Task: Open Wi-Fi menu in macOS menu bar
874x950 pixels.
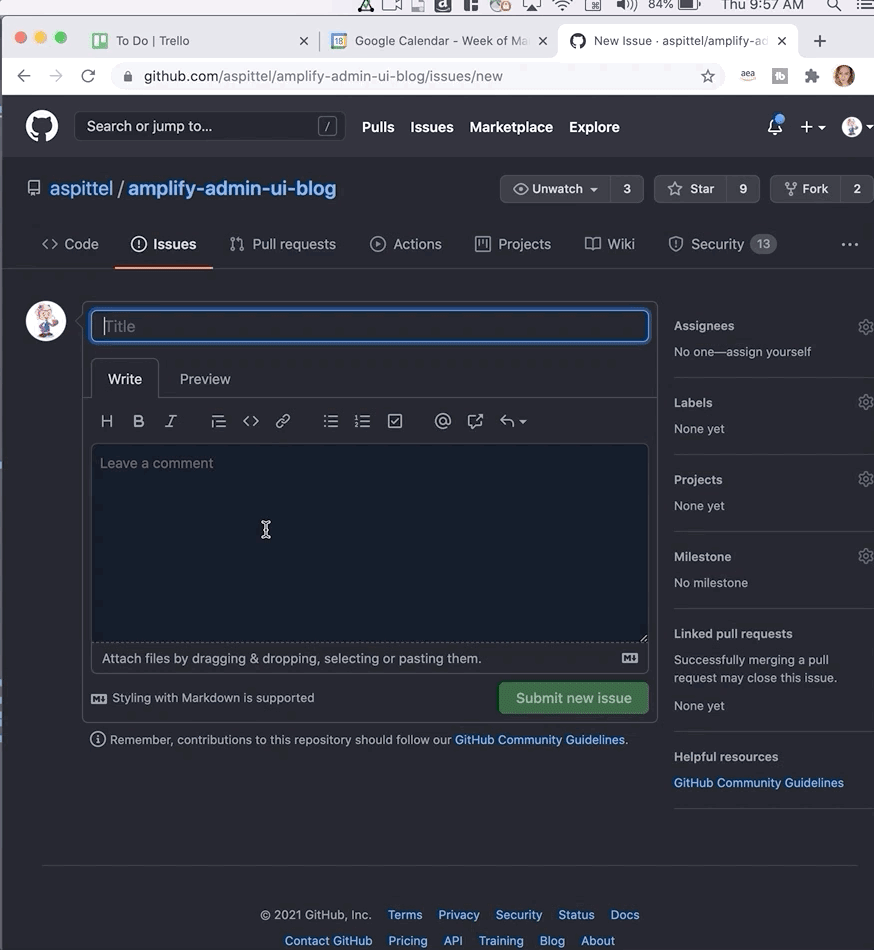Action: point(563,5)
